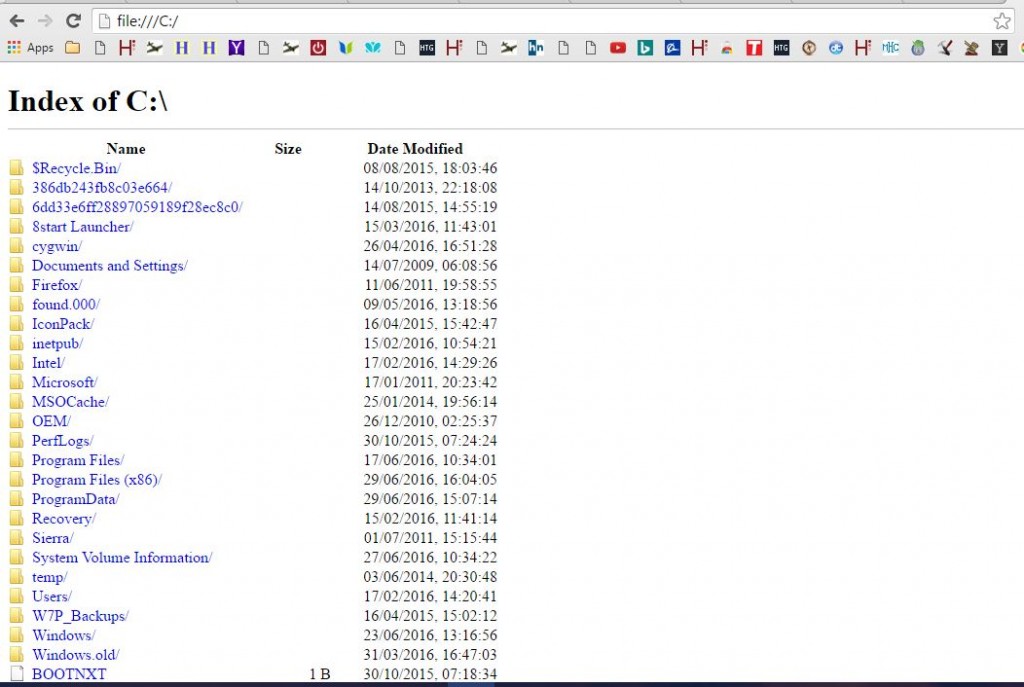This screenshot has height=687, width=1024.
Task: Open the 8start Launcher folder
Action: (x=82, y=227)
